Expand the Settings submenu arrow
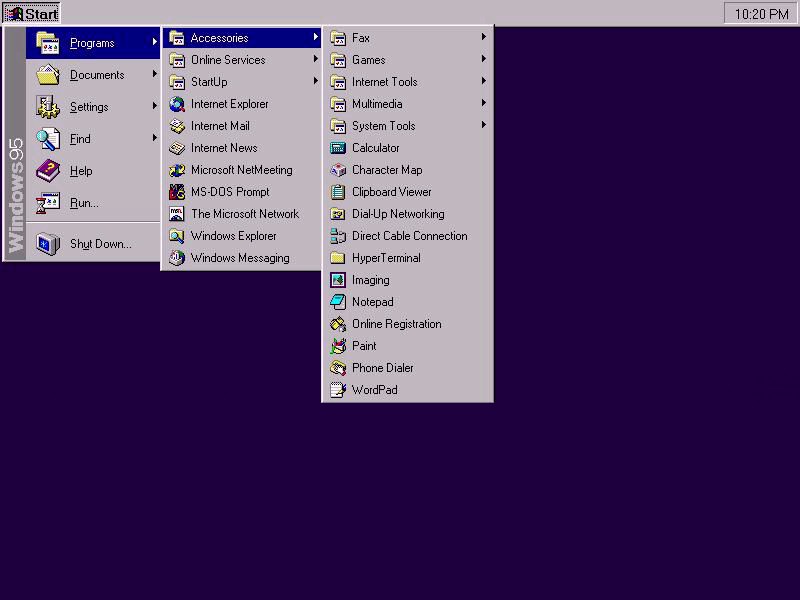Image resolution: width=800 pixels, height=600 pixels. [155, 107]
